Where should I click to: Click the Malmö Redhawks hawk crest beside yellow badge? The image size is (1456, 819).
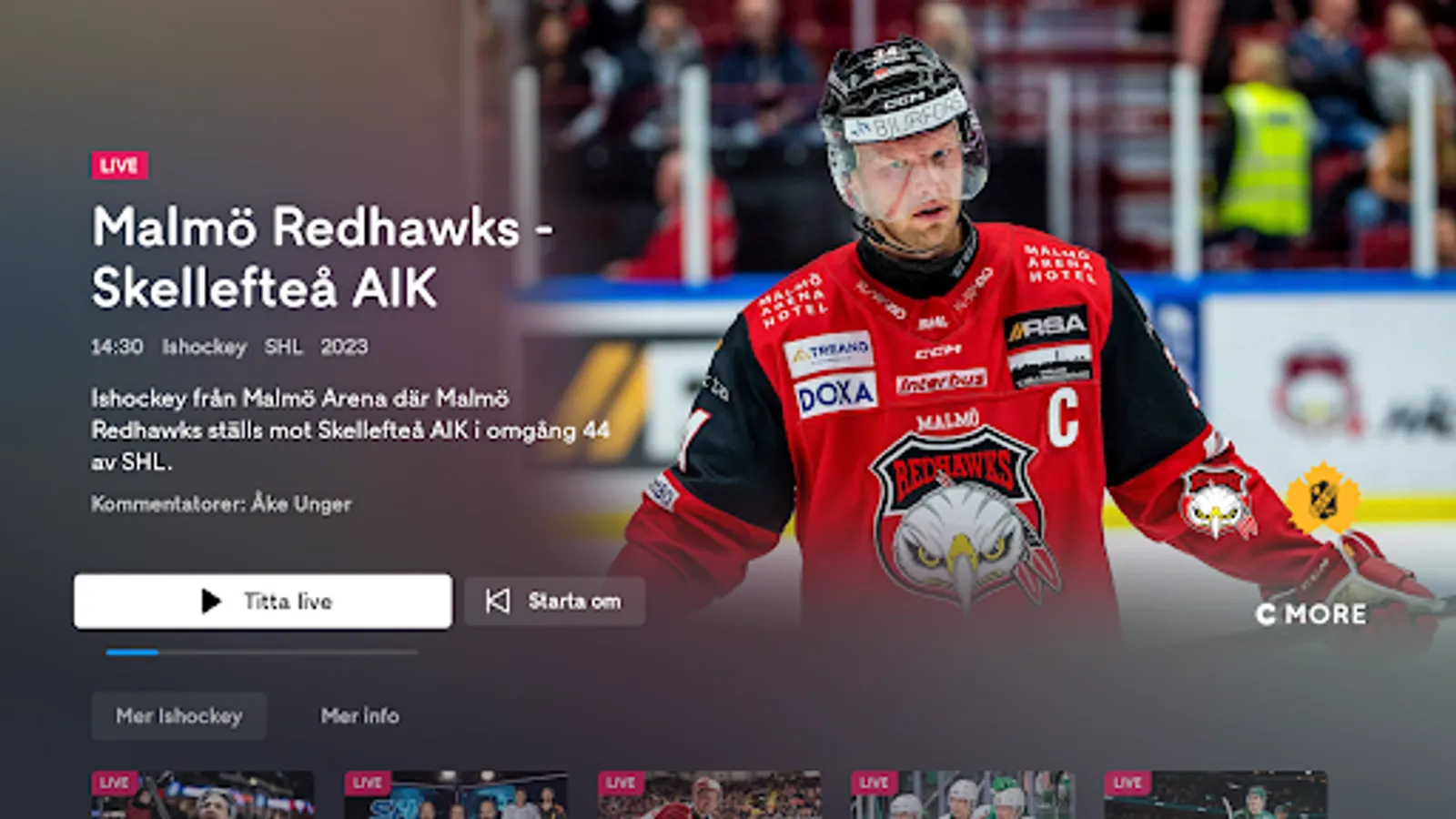(1218, 501)
